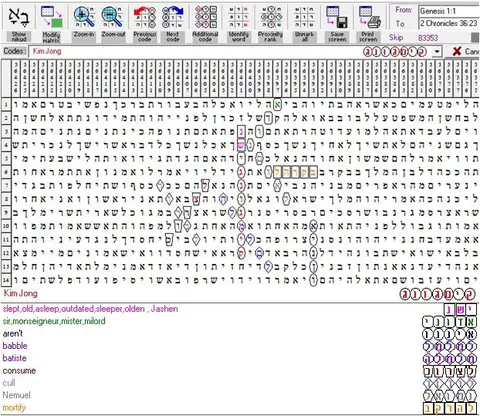This screenshot has height=416, width=480.
Task: Go to the Previous code
Action: pos(144,17)
